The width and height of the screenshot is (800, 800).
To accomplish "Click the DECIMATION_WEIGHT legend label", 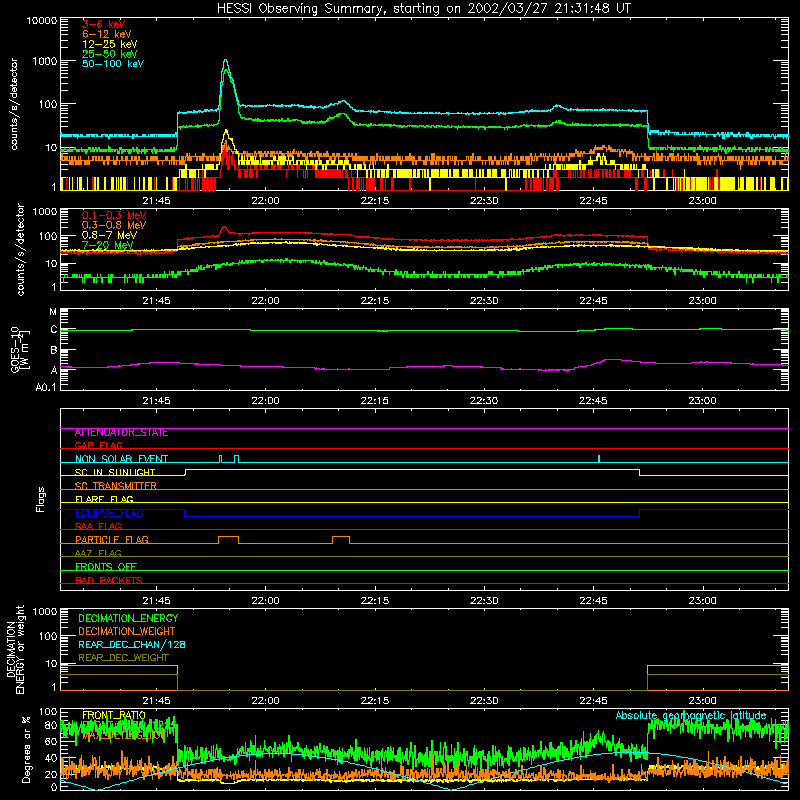I will [x=127, y=632].
